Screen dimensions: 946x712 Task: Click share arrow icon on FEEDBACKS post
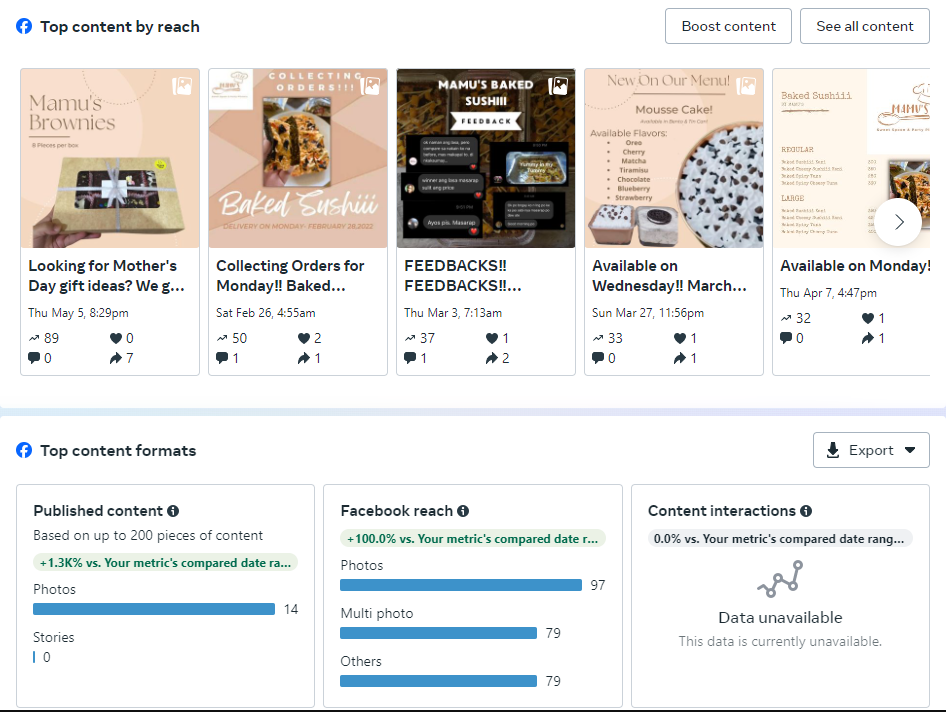[492, 358]
